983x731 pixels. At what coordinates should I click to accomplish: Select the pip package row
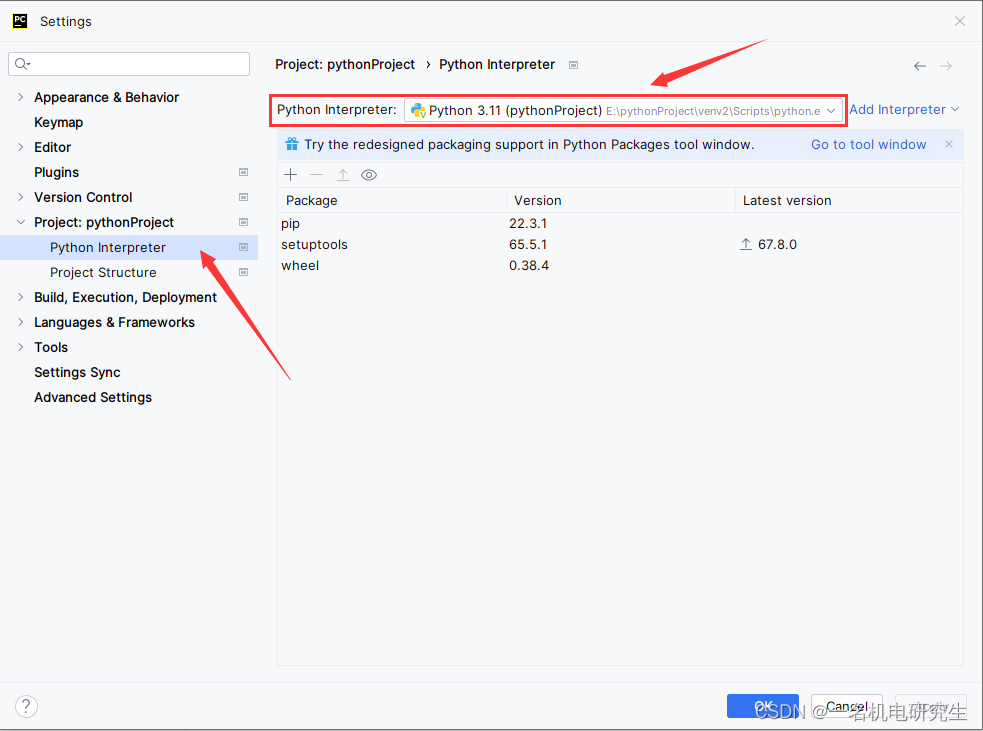[620, 224]
